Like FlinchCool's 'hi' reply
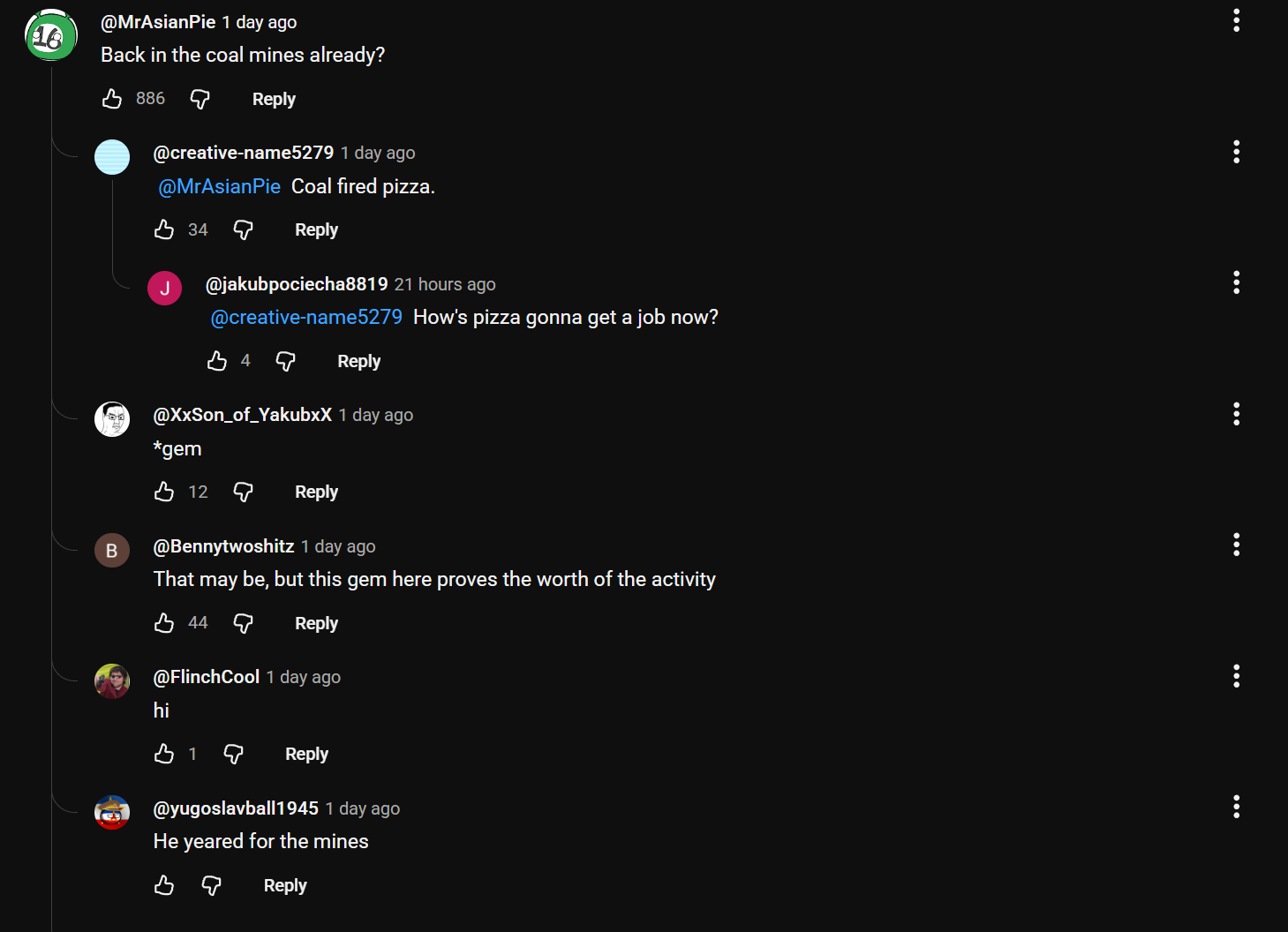The height and width of the screenshot is (932, 1288). tap(164, 754)
